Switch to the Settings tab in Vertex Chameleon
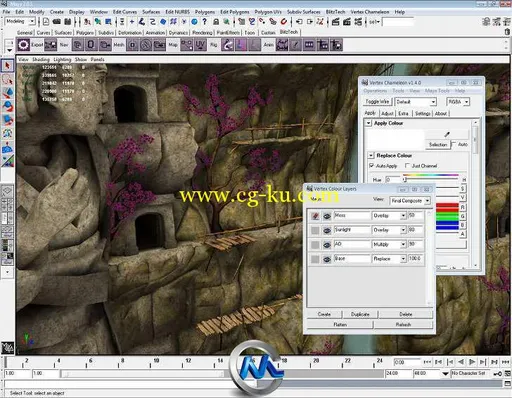Viewport: 512px width, 398px height. 423,113
